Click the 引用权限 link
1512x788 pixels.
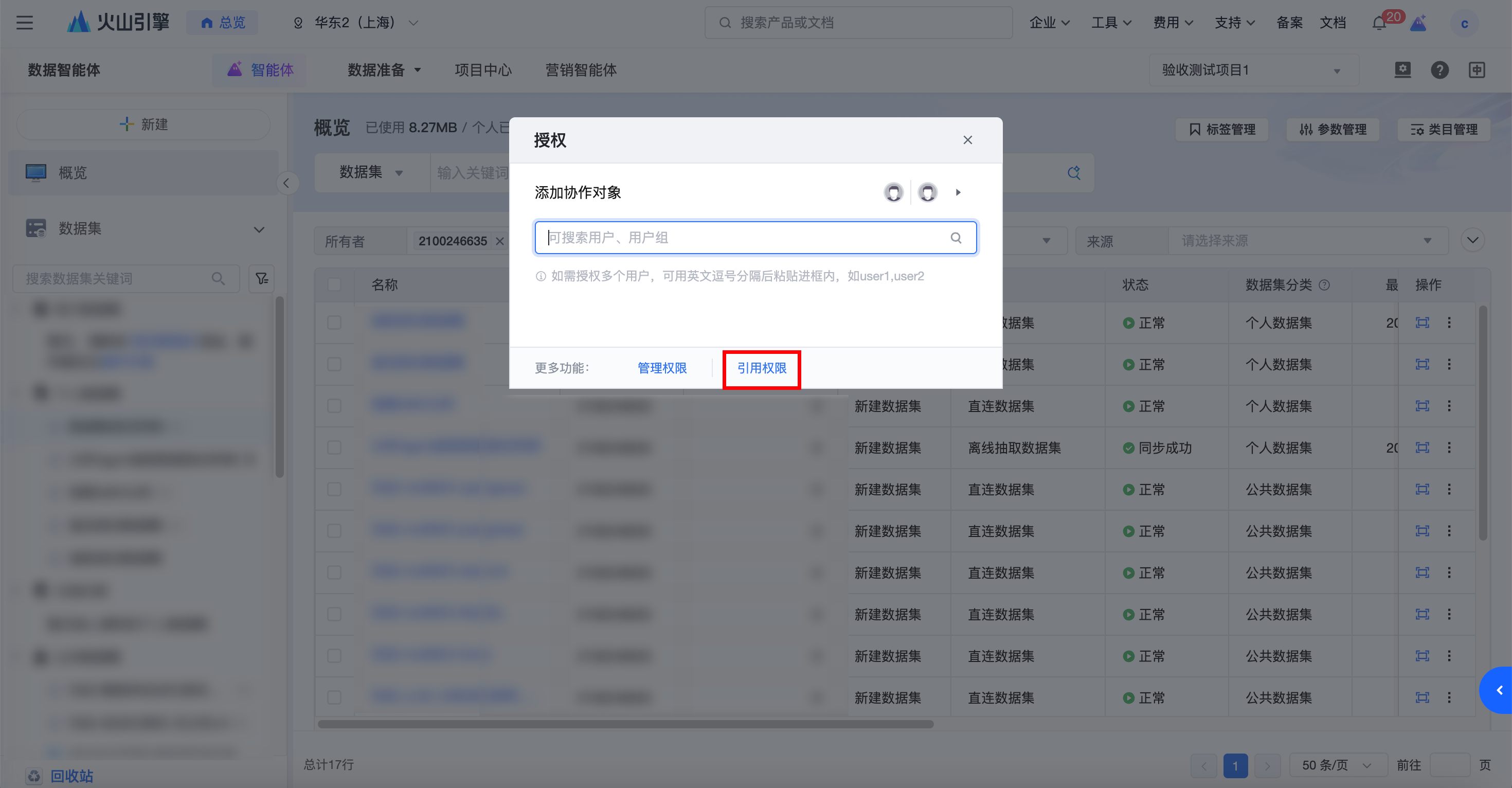tap(761, 368)
